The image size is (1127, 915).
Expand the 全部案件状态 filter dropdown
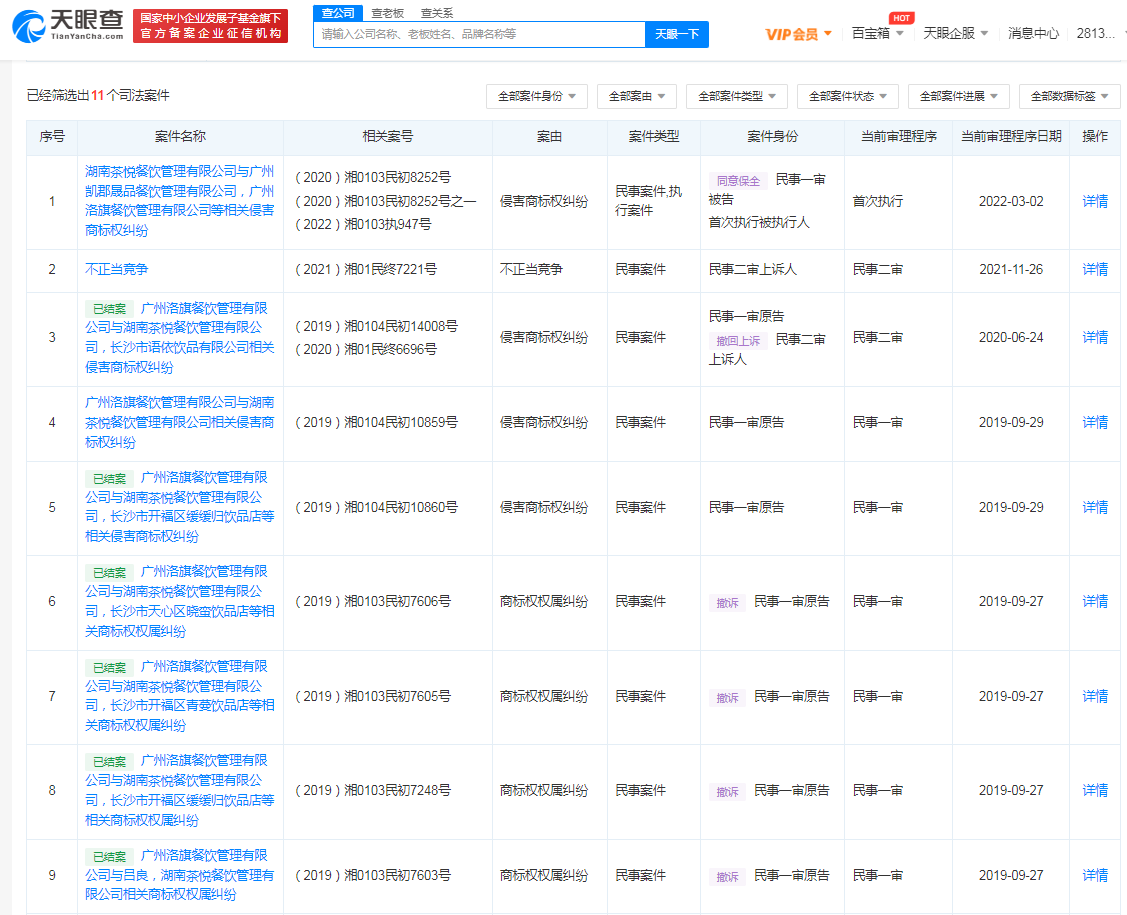[x=847, y=96]
